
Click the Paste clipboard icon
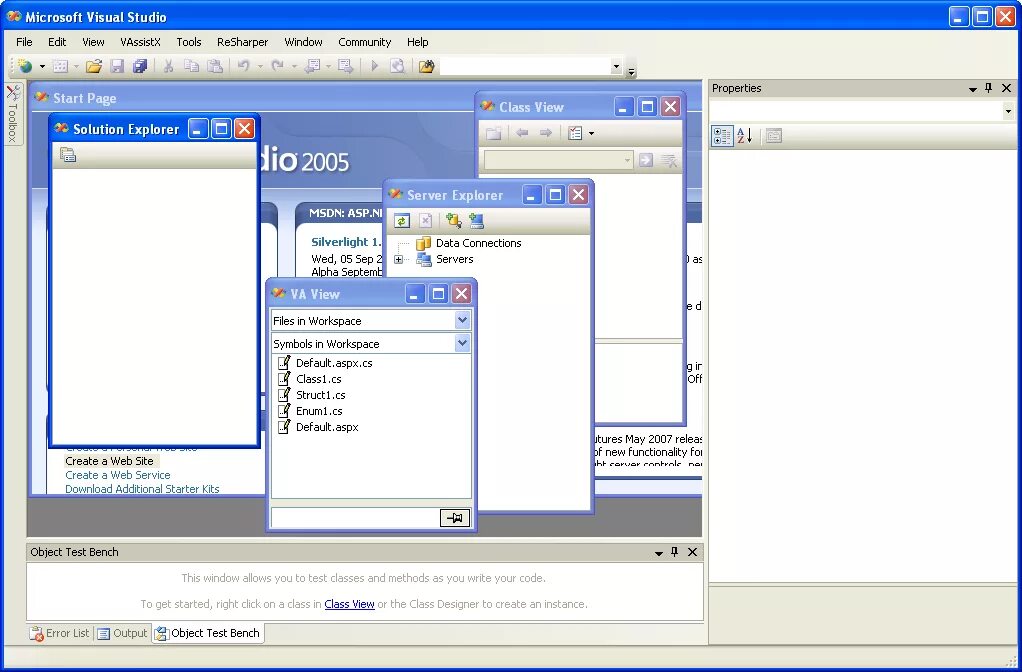[x=215, y=66]
